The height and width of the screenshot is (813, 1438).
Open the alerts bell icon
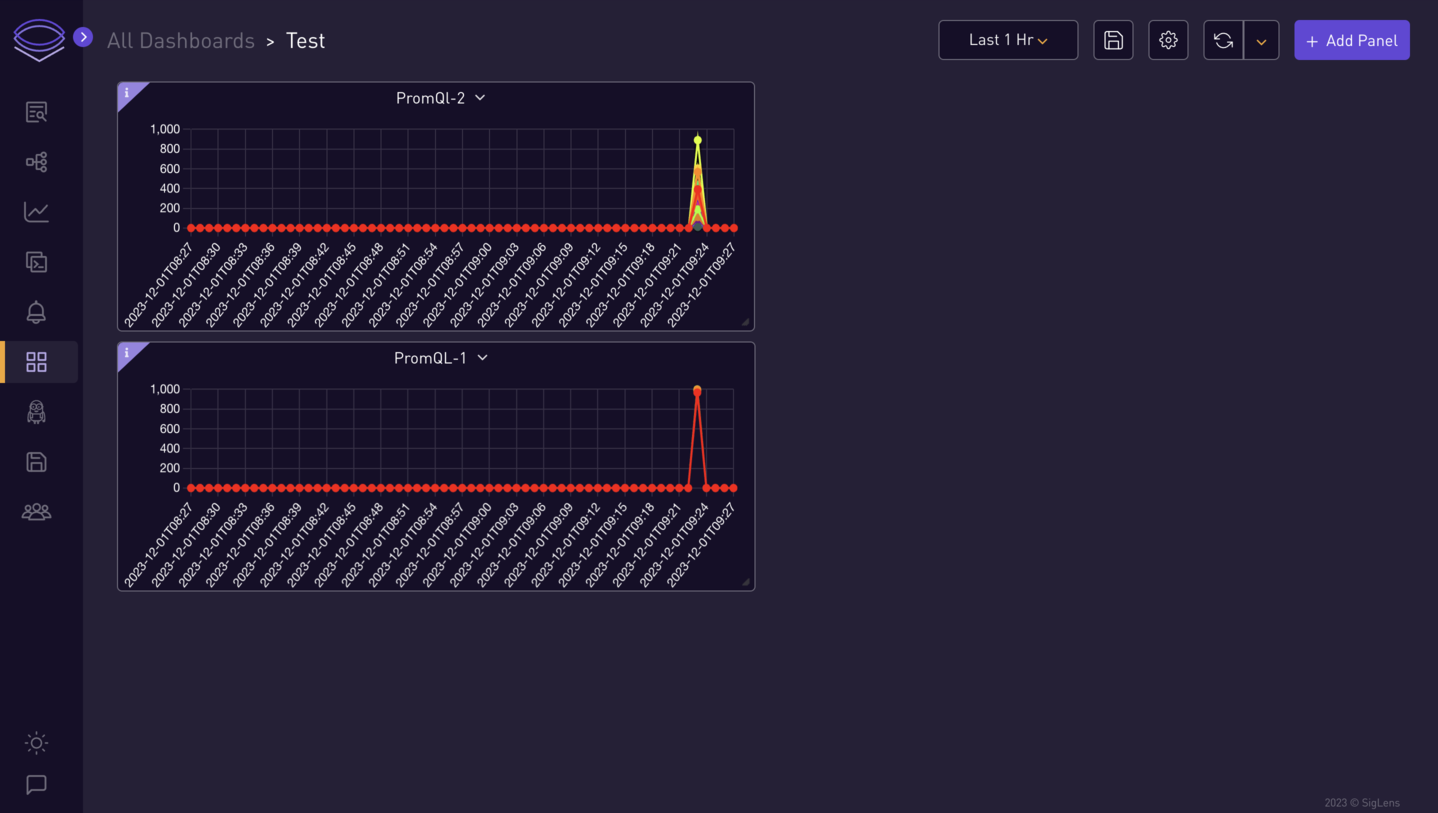(36, 312)
